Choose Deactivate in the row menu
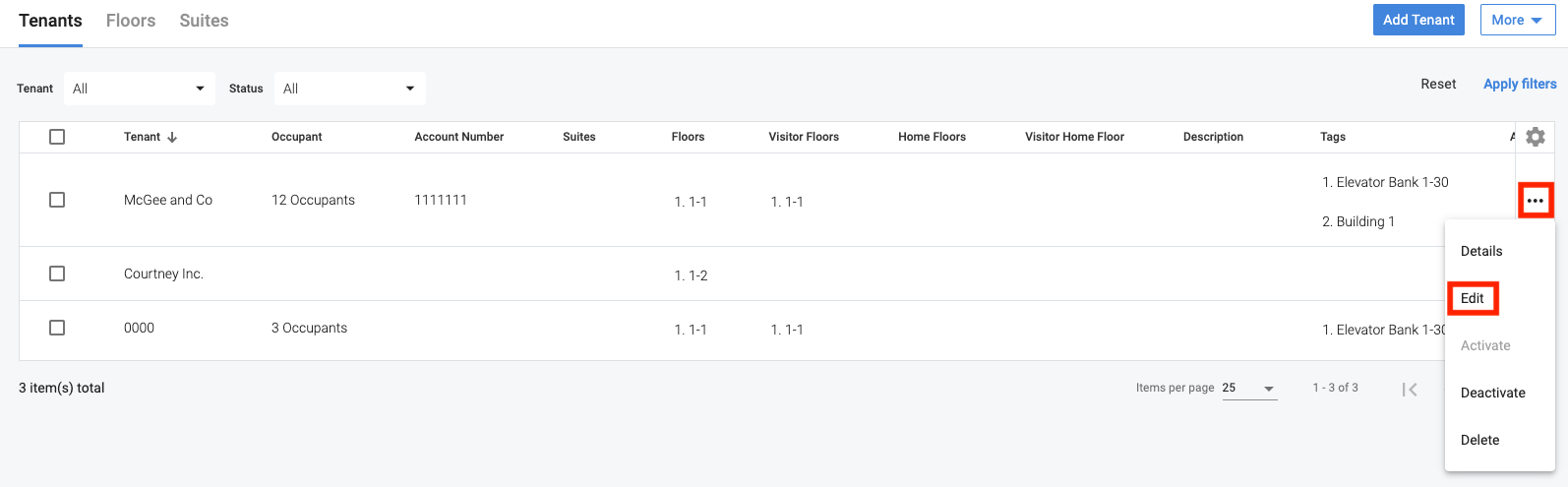Screen dimensions: 1568x487 [1493, 393]
